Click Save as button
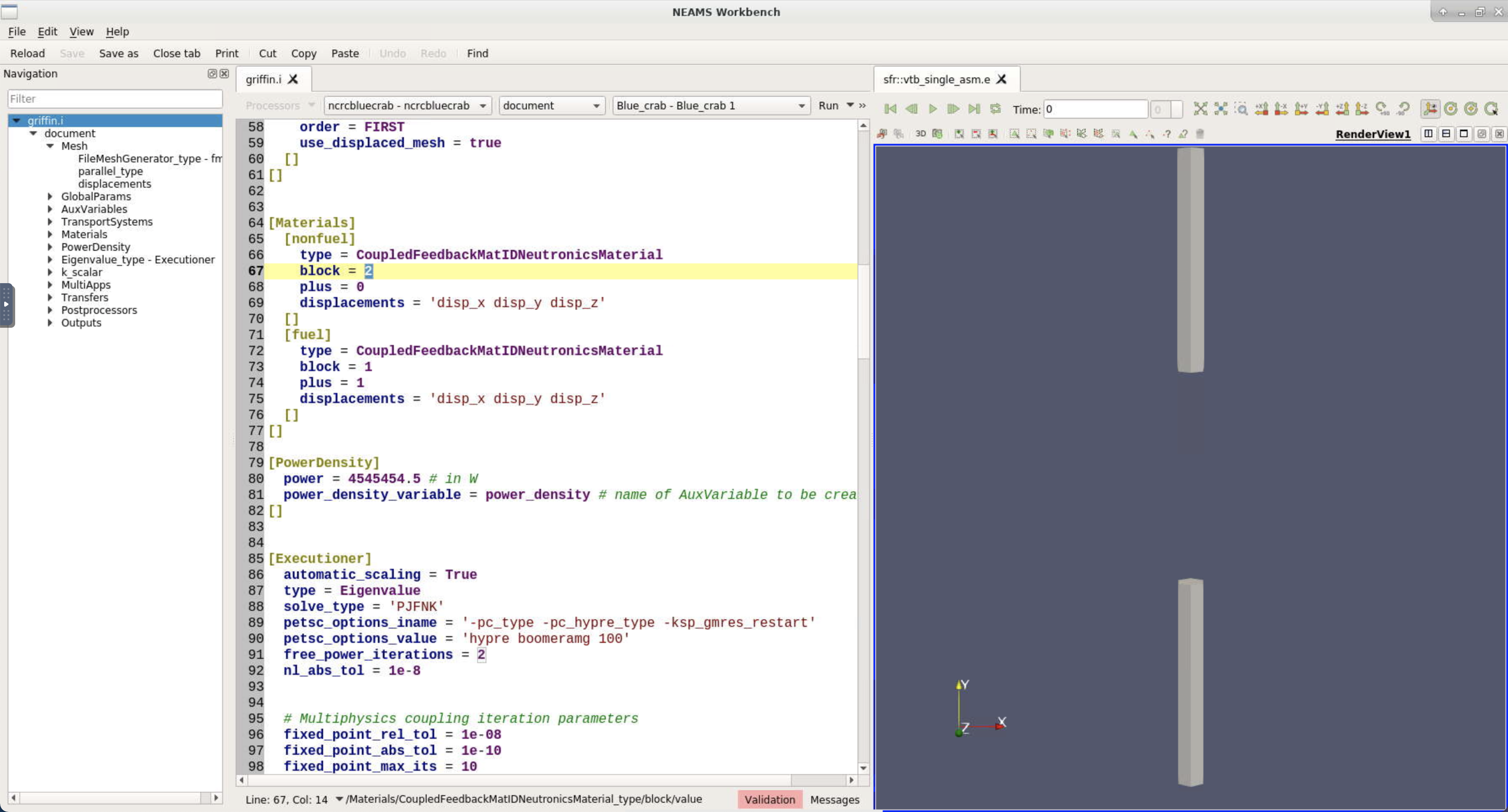Viewport: 1508px width, 812px height. click(x=119, y=53)
